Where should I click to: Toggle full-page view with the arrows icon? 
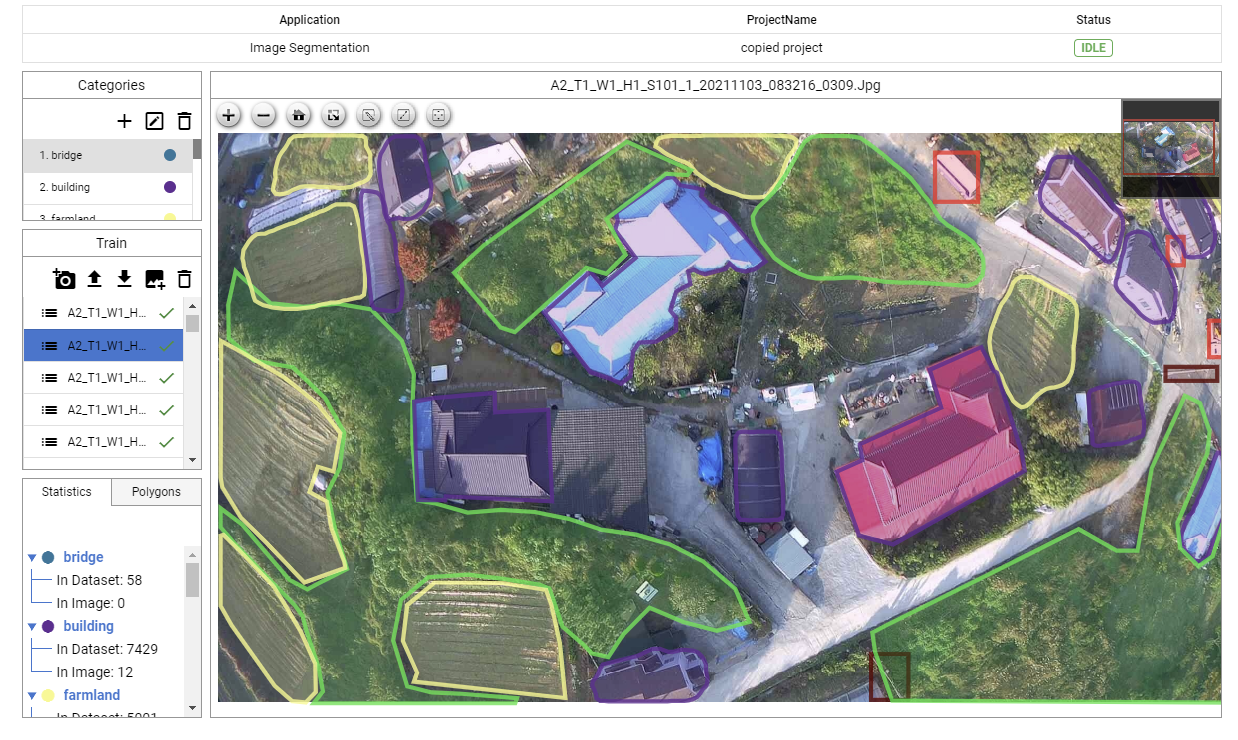click(x=334, y=115)
